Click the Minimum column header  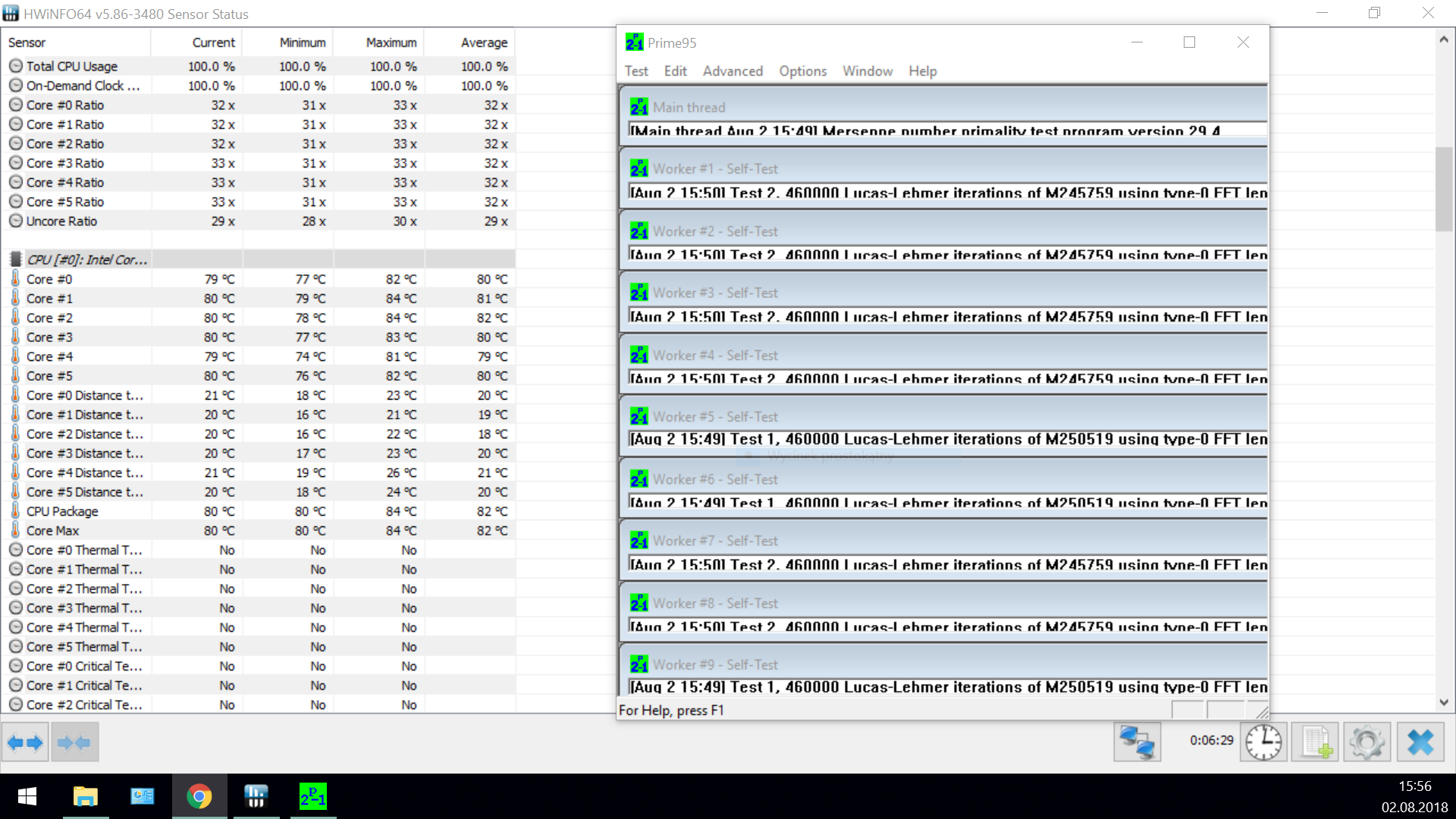coord(287,42)
